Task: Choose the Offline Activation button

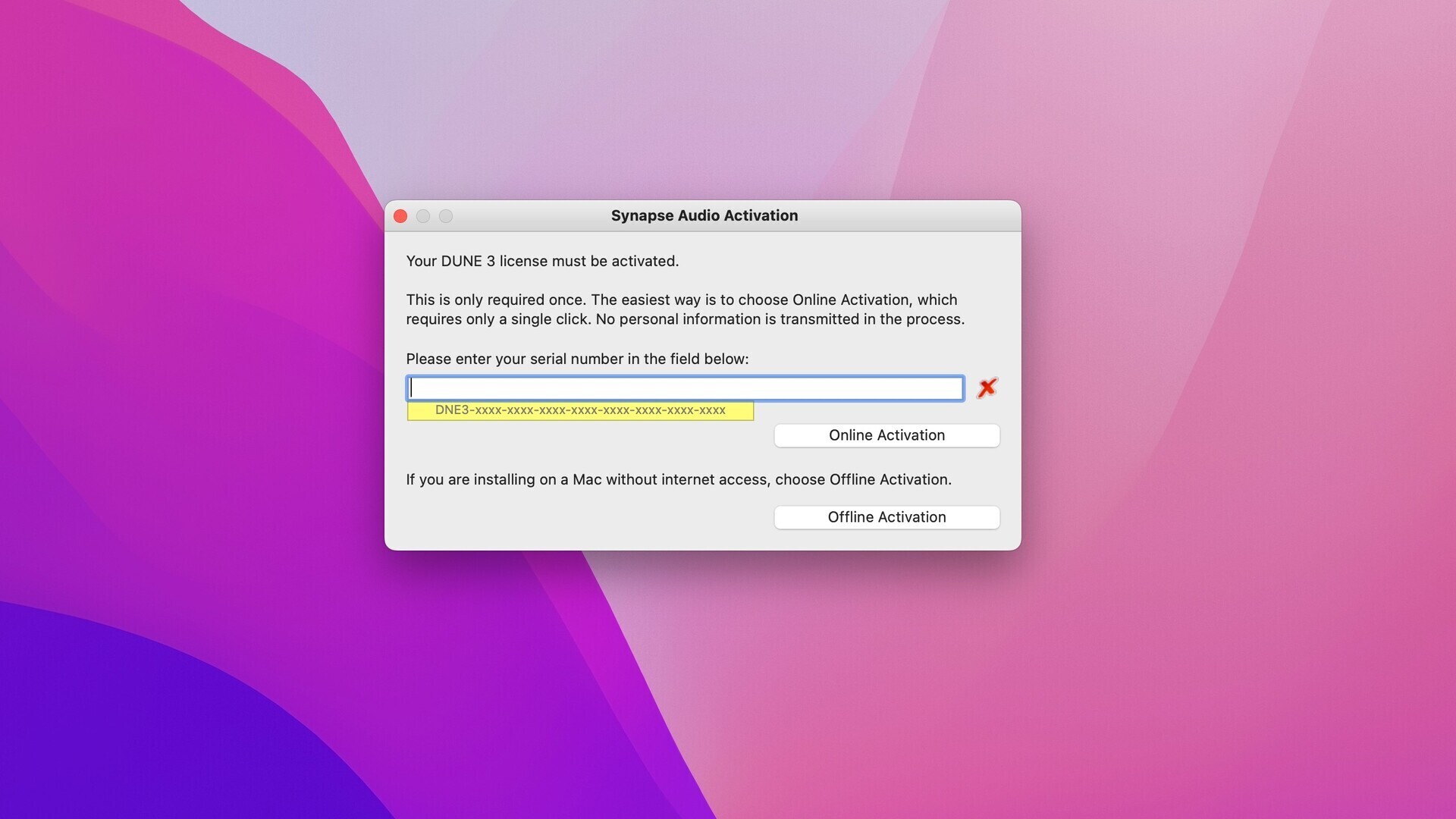Action: (886, 517)
